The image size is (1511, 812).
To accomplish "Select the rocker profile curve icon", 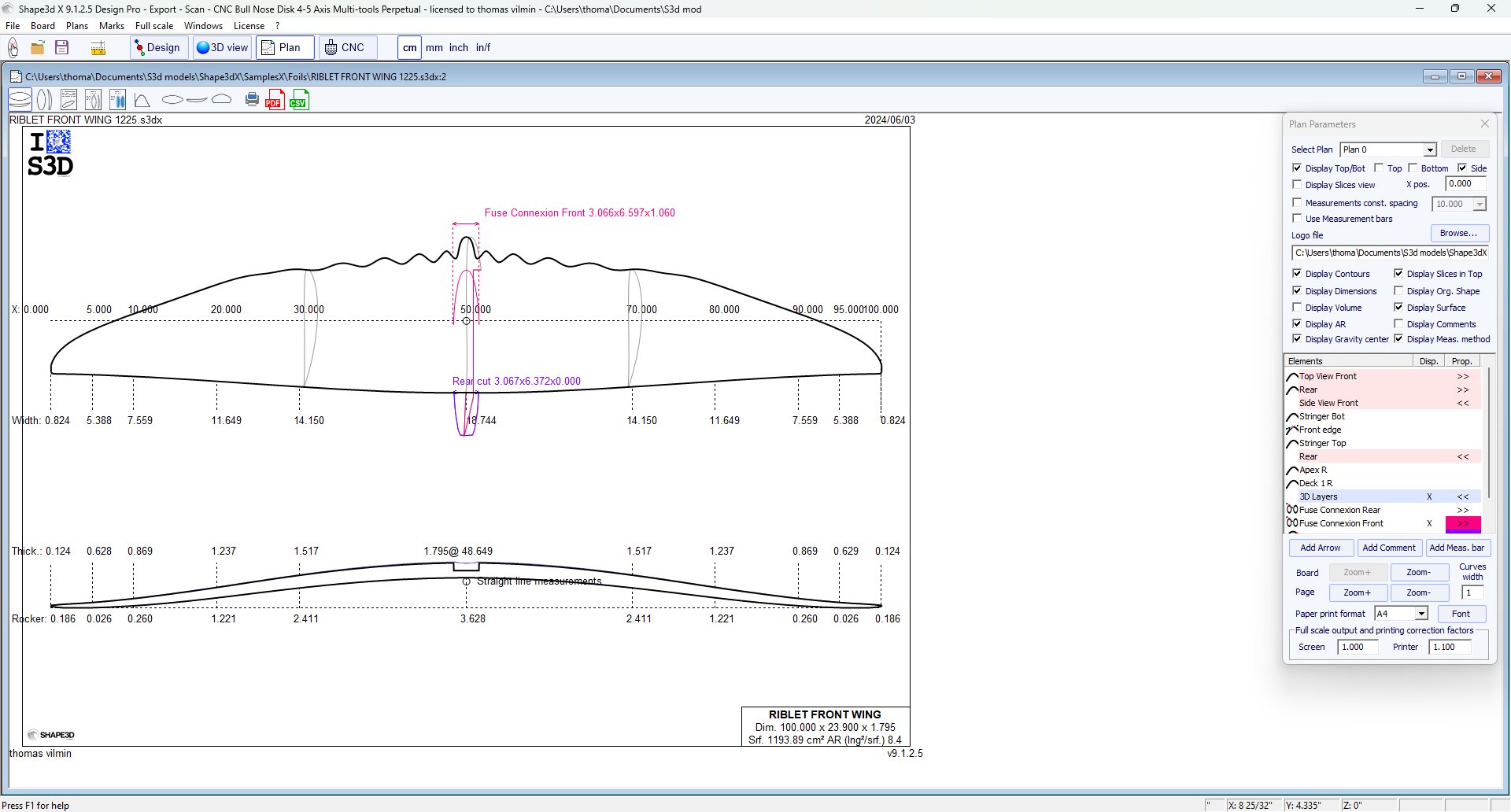I will pyautogui.click(x=198, y=99).
